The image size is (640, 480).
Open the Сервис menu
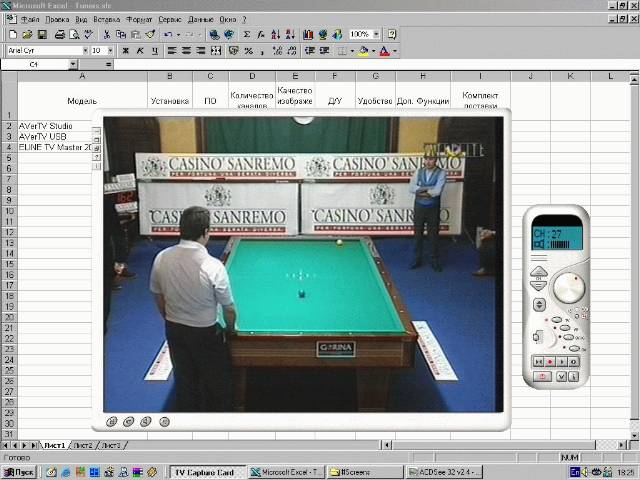point(170,20)
